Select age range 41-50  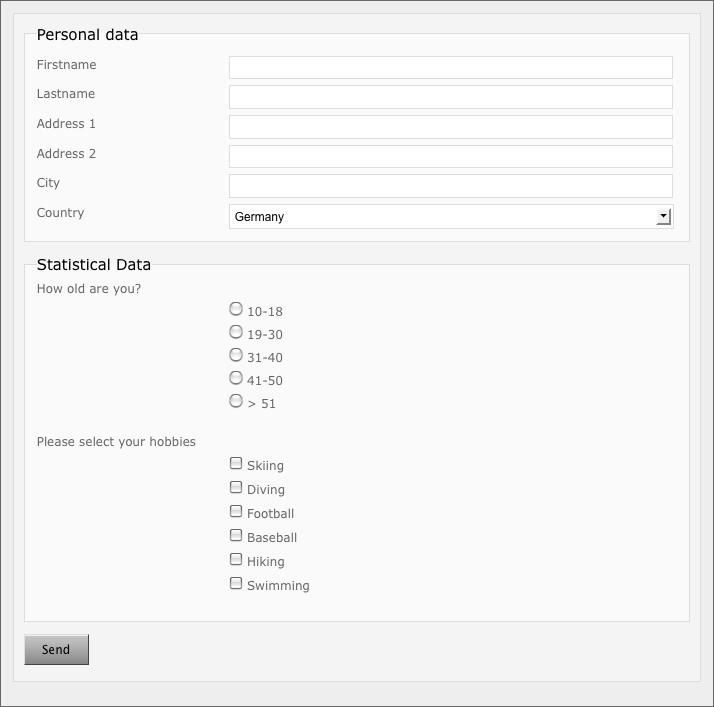pyautogui.click(x=236, y=378)
